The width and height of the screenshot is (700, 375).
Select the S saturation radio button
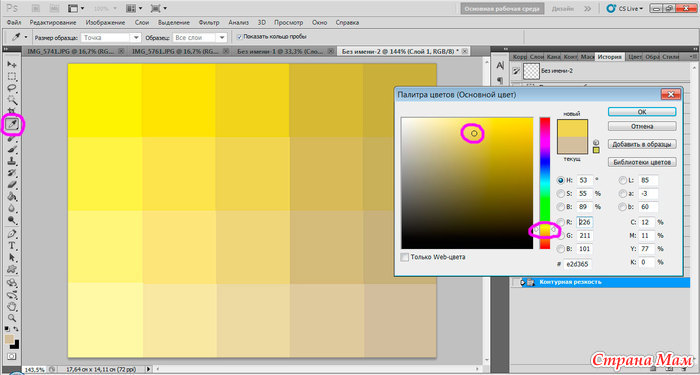[x=561, y=194]
